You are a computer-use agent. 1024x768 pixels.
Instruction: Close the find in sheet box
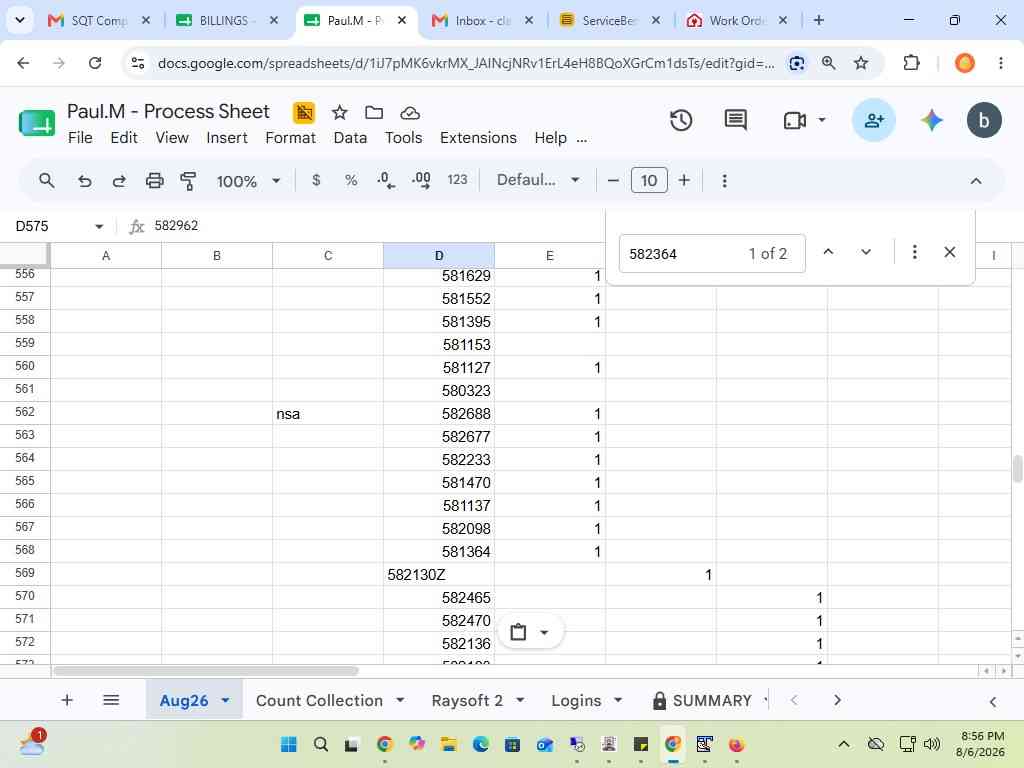point(950,252)
